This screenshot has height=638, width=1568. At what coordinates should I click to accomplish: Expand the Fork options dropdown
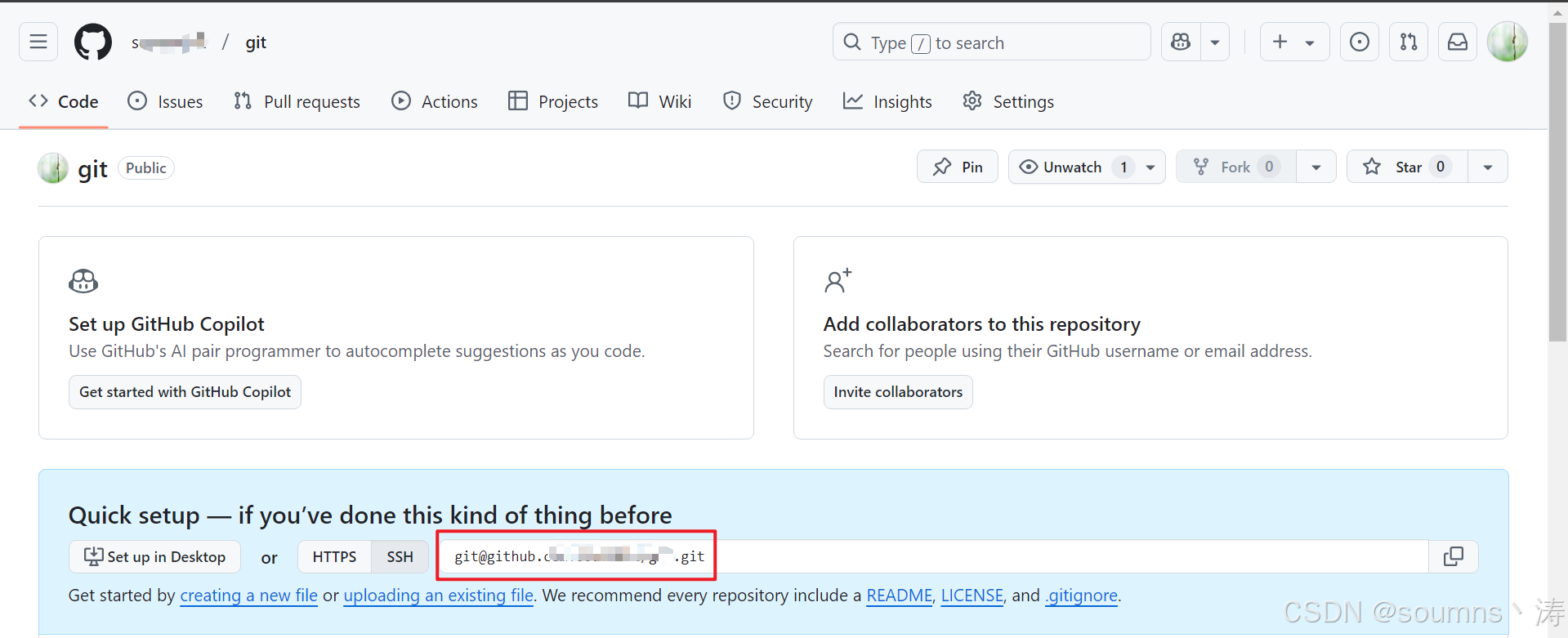[1316, 167]
